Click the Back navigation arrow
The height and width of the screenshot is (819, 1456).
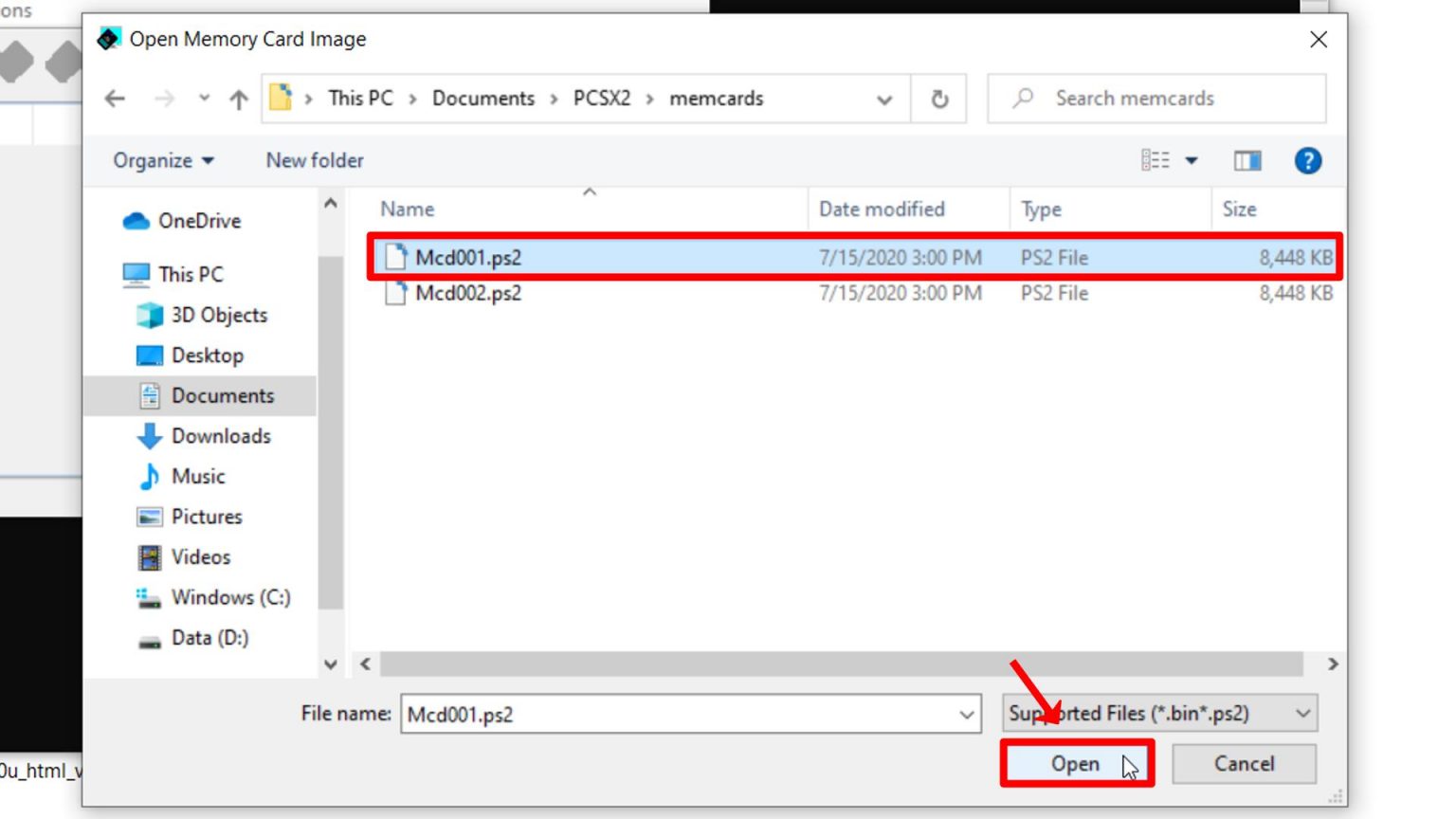coord(115,98)
